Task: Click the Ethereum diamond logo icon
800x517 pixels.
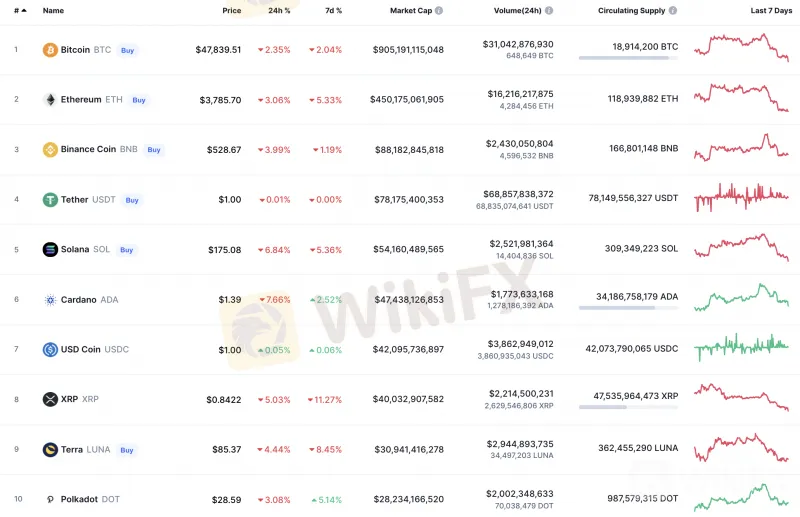Action: tap(50, 100)
